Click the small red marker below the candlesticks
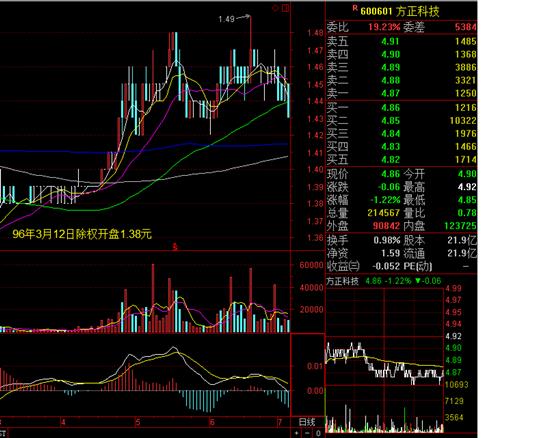The height and width of the screenshot is (438, 560). [x=175, y=247]
